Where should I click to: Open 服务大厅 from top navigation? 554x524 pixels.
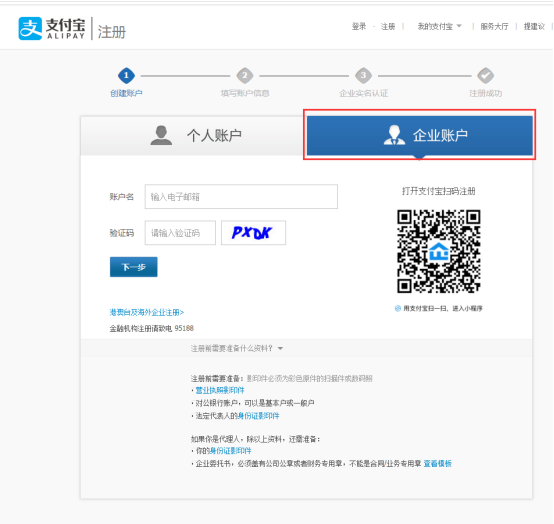[x=494, y=27]
